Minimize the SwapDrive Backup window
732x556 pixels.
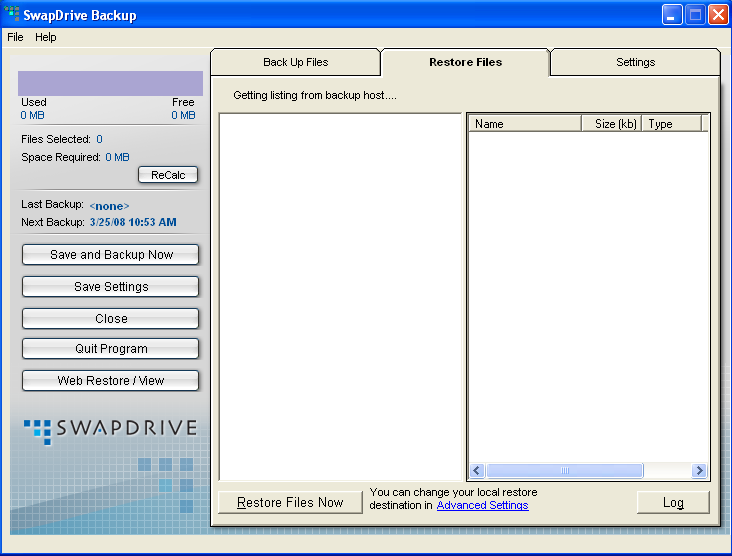click(671, 15)
